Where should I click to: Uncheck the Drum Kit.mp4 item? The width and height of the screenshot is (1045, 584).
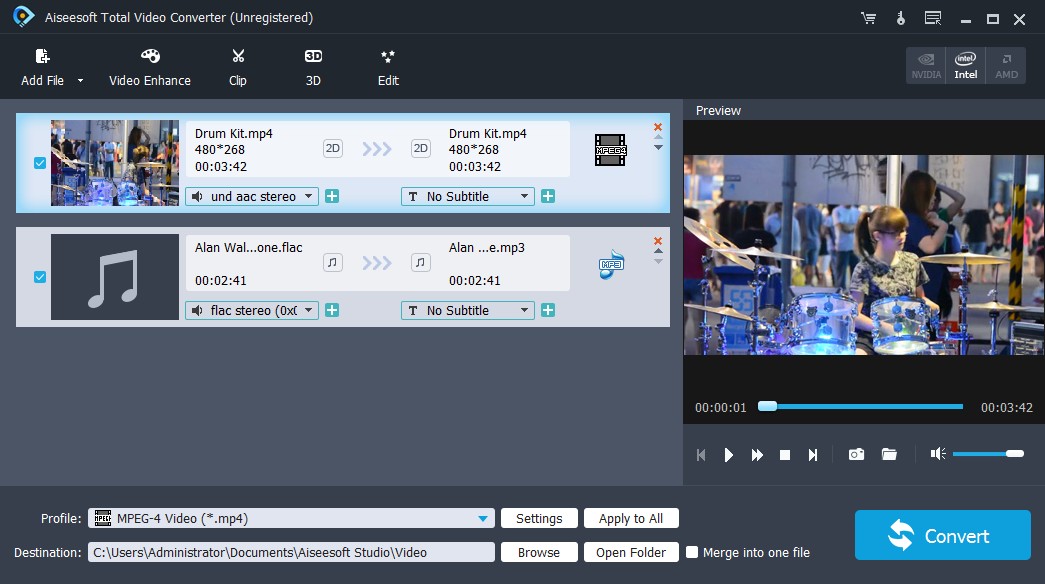pos(40,162)
